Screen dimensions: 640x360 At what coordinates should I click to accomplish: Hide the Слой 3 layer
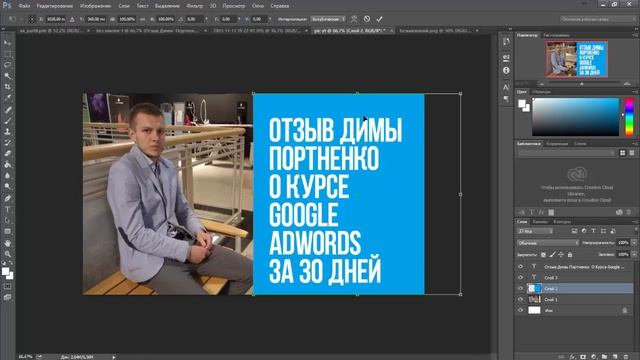pyautogui.click(x=520, y=278)
